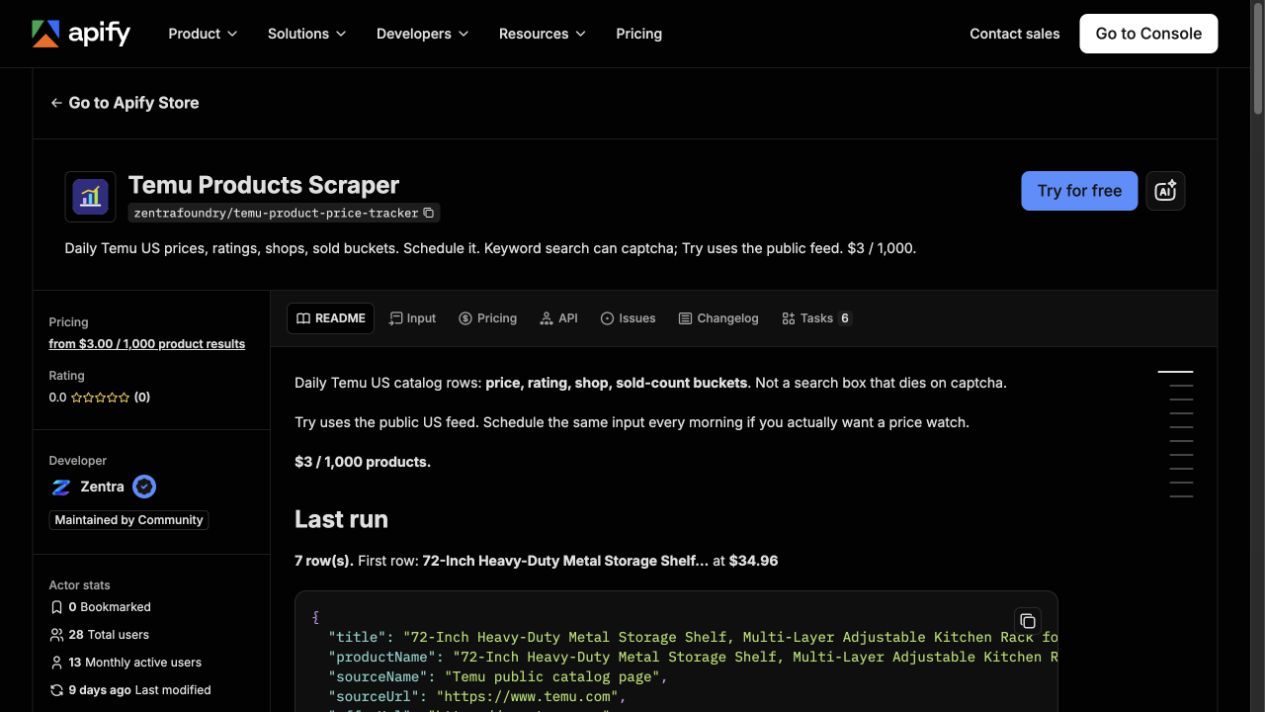Screen dimensions: 1265x712
Task: Switch to the Tasks tab
Action: [816, 318]
